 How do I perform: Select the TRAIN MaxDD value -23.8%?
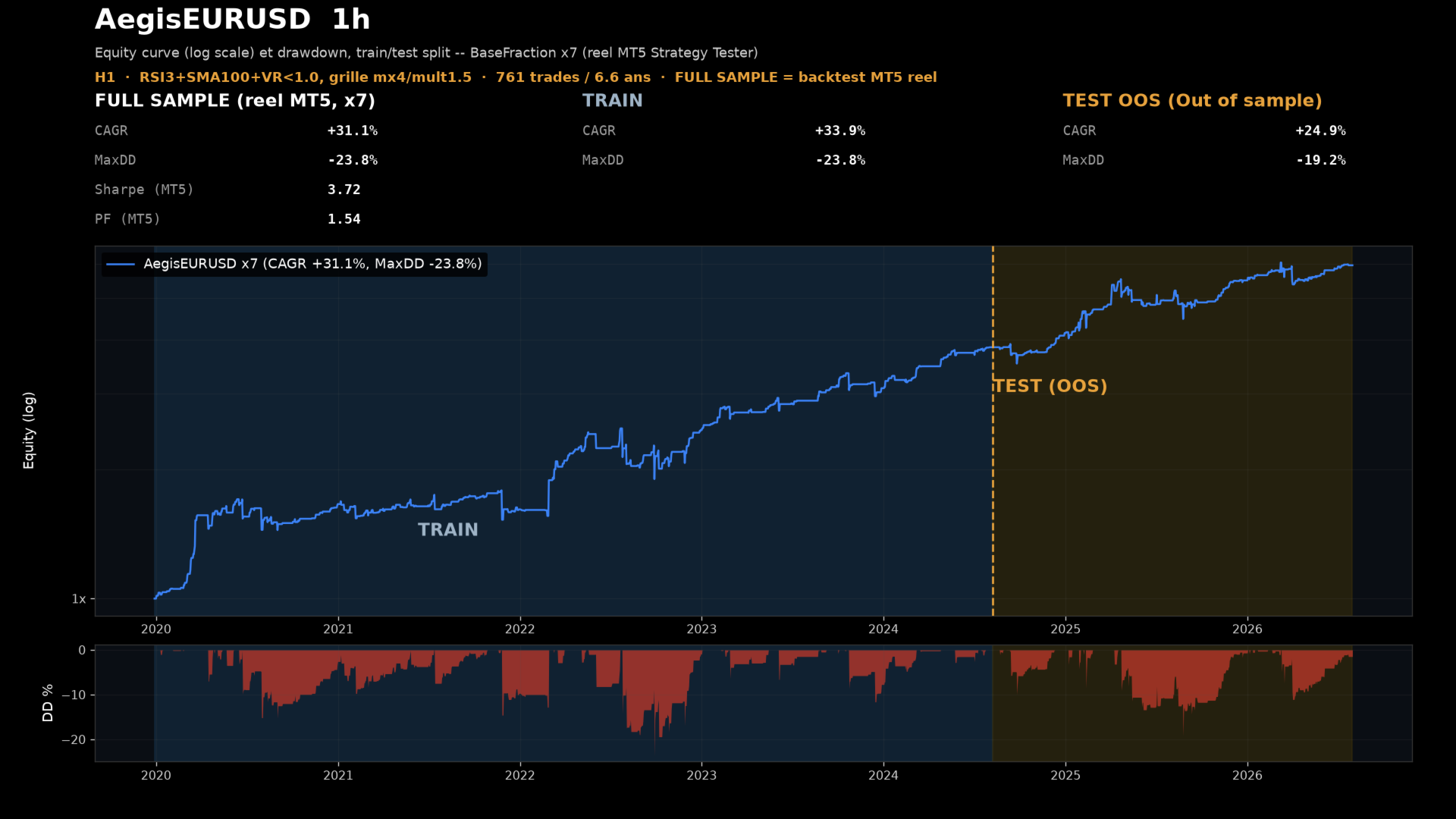840,160
